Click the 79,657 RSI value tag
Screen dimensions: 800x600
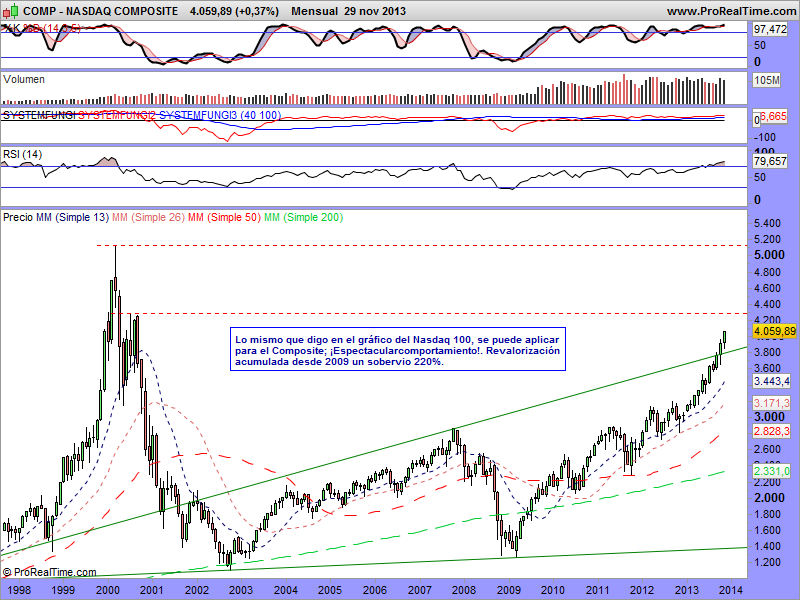(772, 161)
